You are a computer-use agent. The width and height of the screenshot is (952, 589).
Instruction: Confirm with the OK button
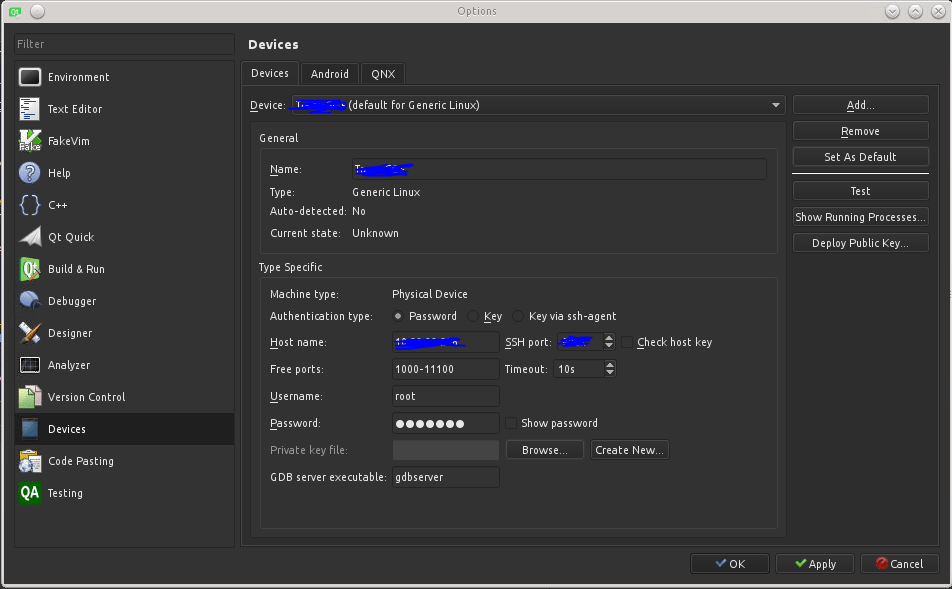click(730, 563)
